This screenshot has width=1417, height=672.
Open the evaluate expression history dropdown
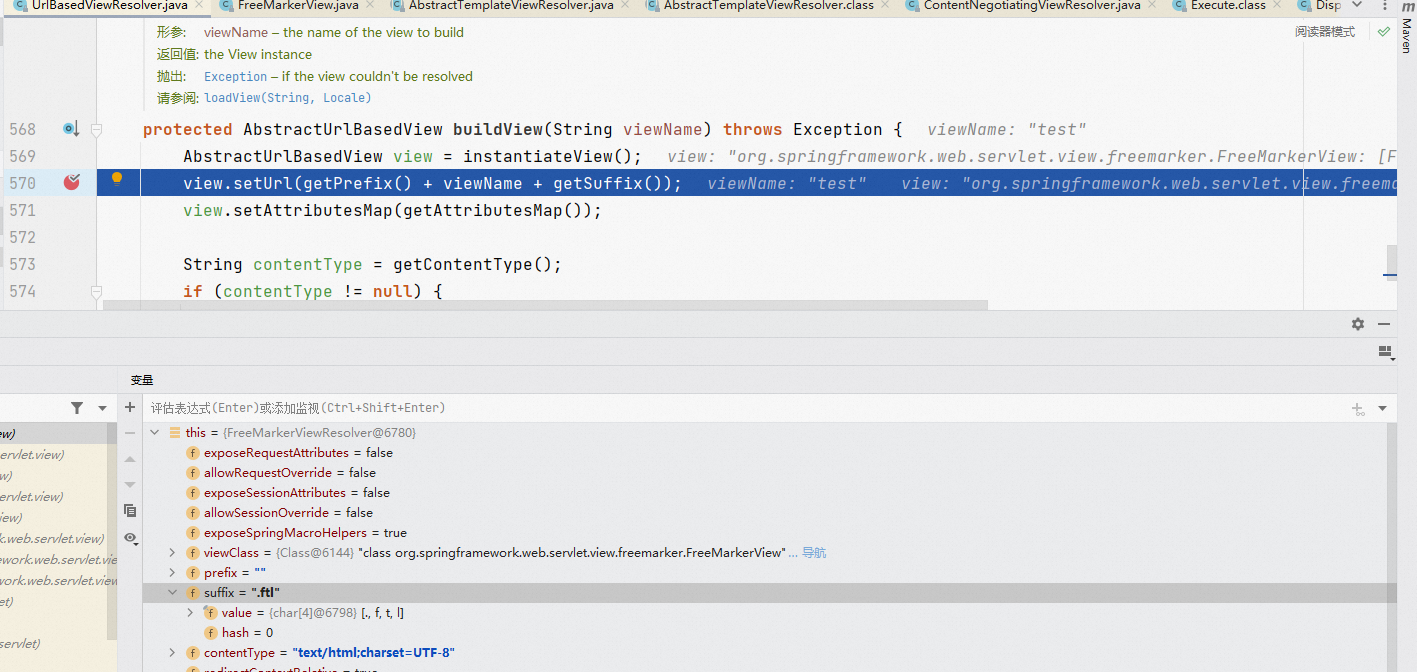coord(1383,408)
